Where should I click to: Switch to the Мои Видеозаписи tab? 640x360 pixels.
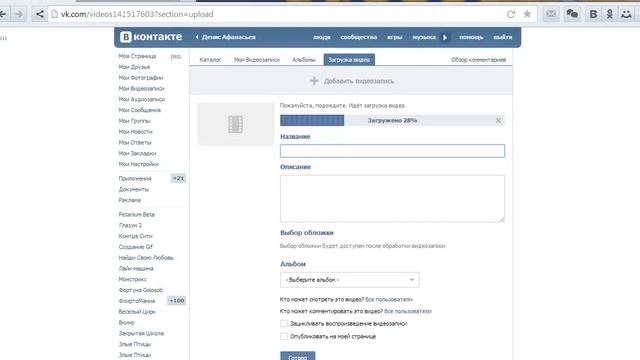click(x=257, y=60)
